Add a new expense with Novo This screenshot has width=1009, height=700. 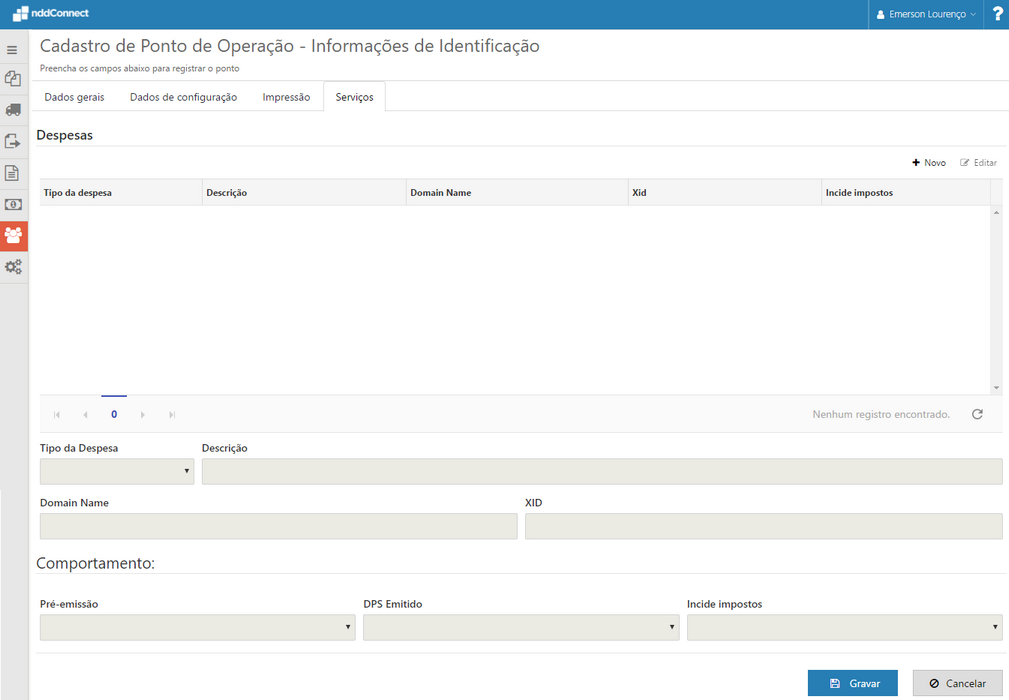(x=929, y=163)
